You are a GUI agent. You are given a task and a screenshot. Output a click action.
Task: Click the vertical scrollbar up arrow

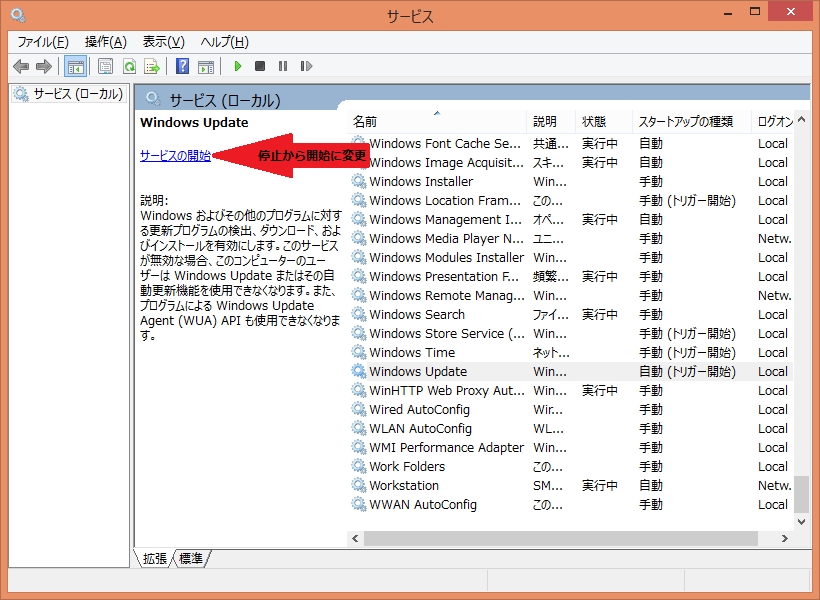[801, 120]
